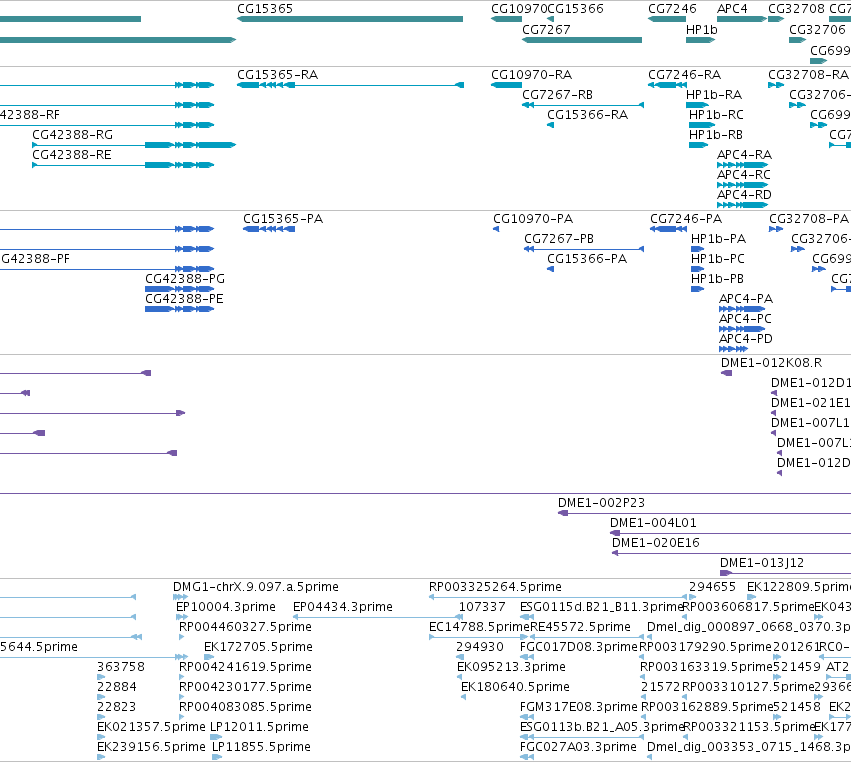Click EST RP004083085.5prime label
This screenshot has height=762, width=851.
[245, 707]
